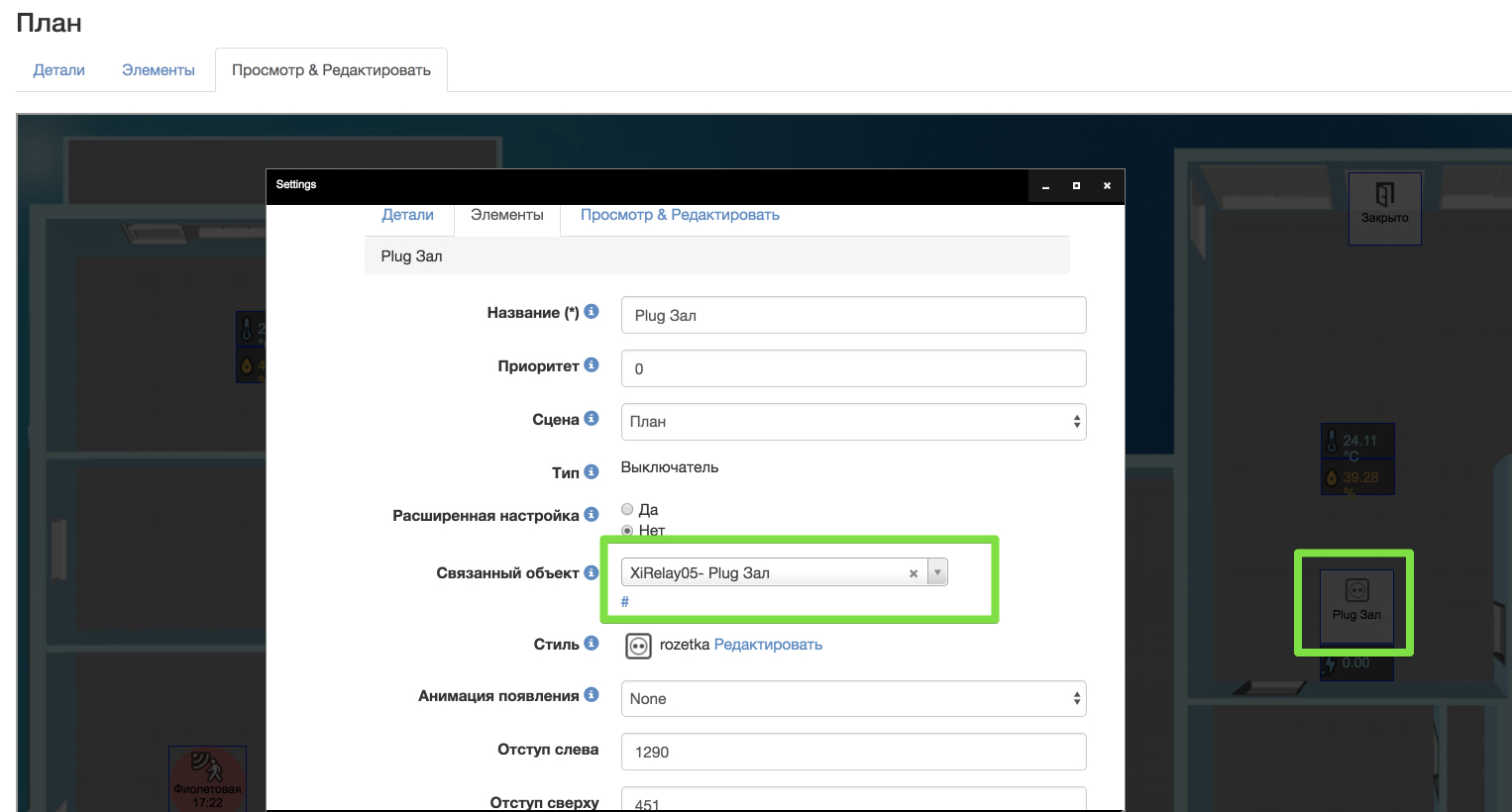Click the door sensor icon labeled Закрыто
This screenshot has height=812, width=1512.
point(1384,195)
